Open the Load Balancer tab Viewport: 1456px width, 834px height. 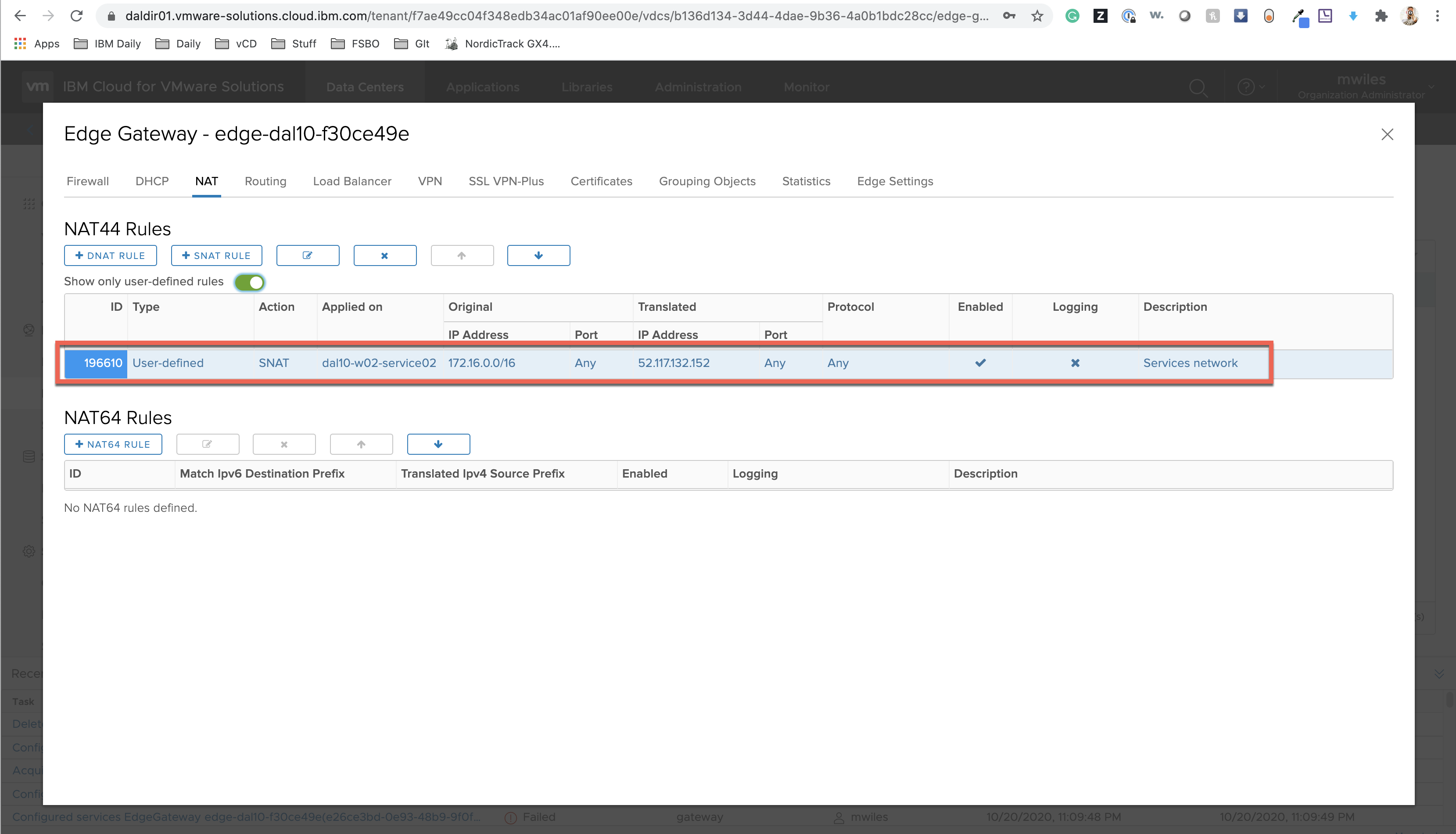(x=352, y=181)
